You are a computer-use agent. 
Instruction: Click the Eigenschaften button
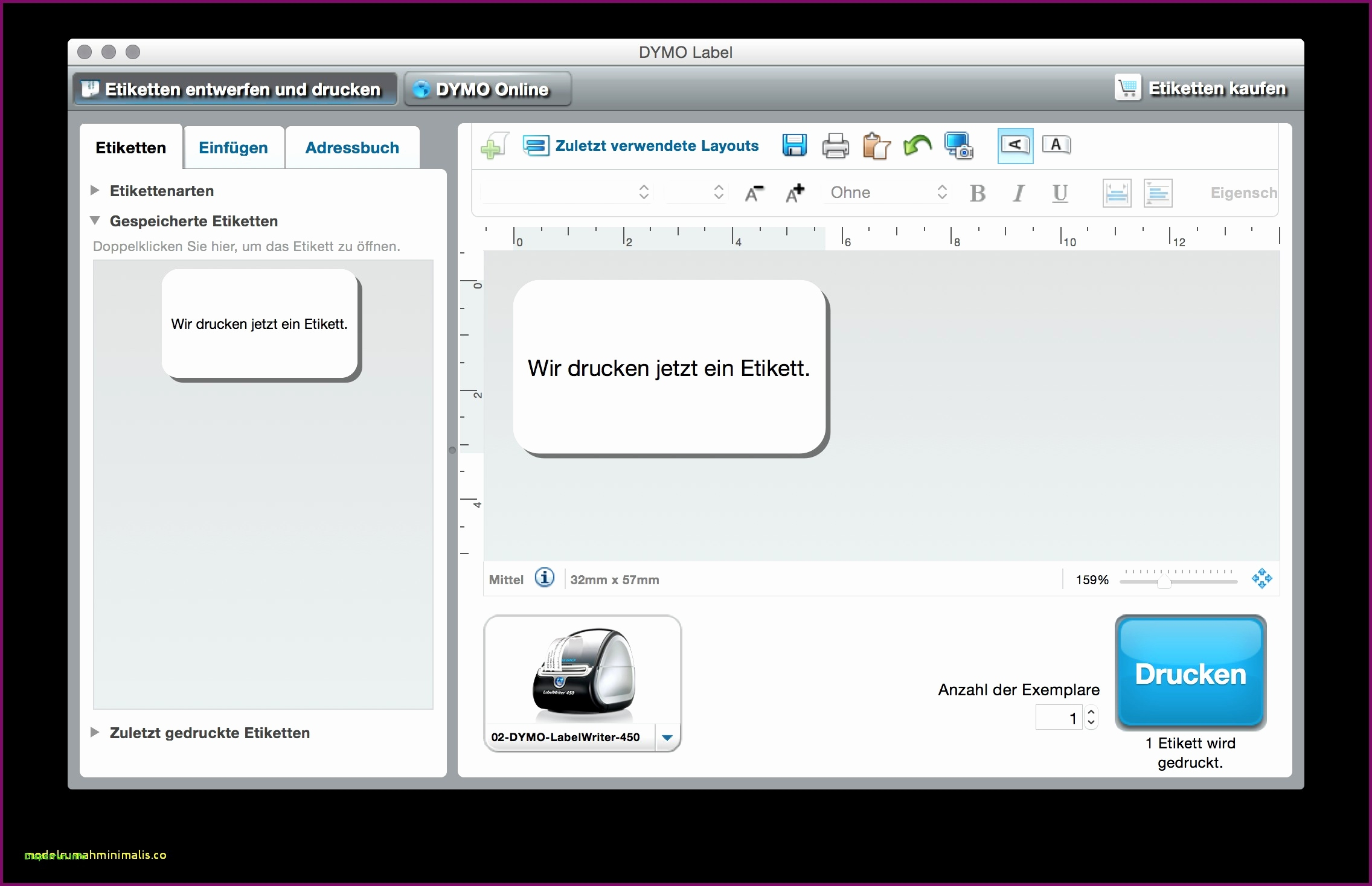pyautogui.click(x=1243, y=193)
